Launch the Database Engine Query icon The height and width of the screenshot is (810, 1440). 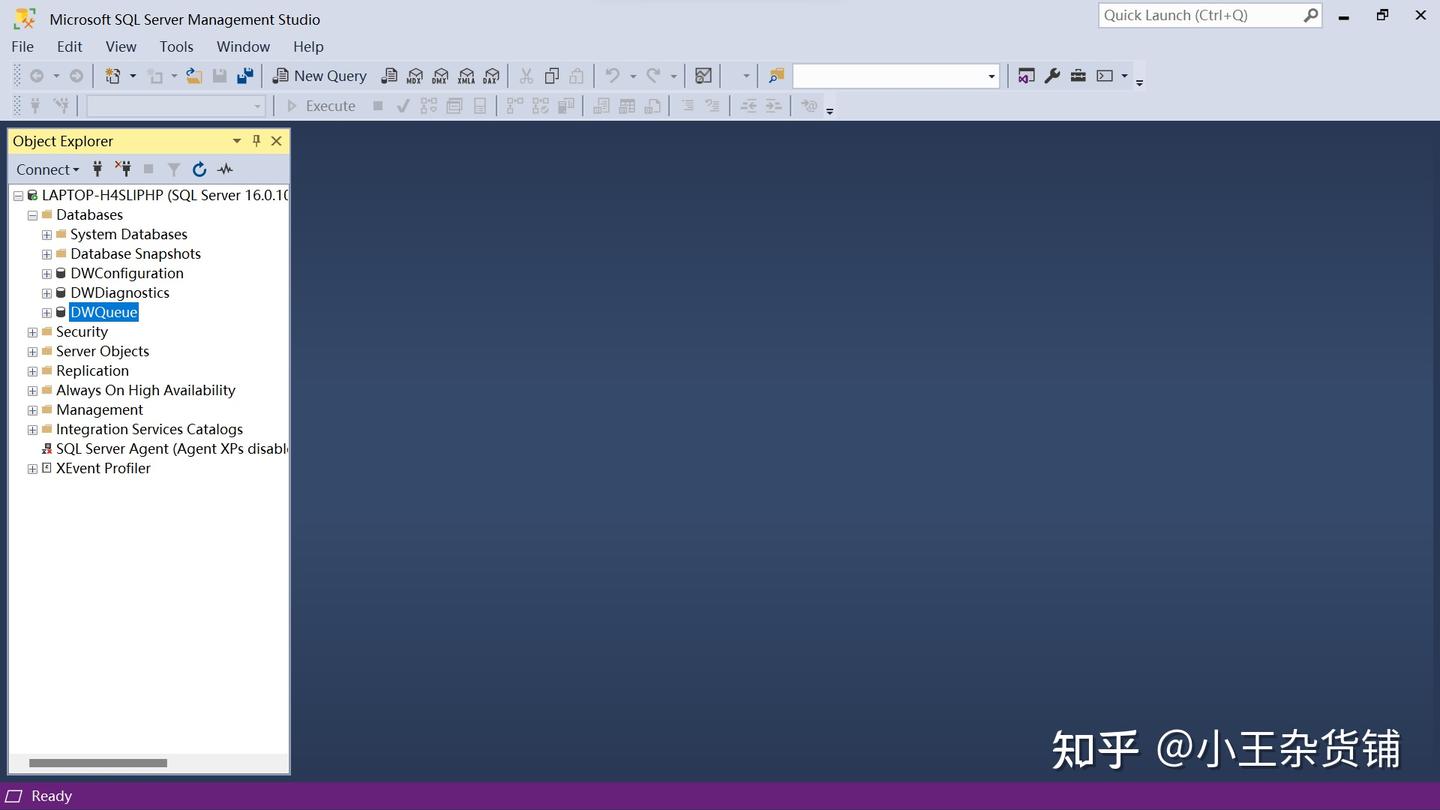(390, 76)
